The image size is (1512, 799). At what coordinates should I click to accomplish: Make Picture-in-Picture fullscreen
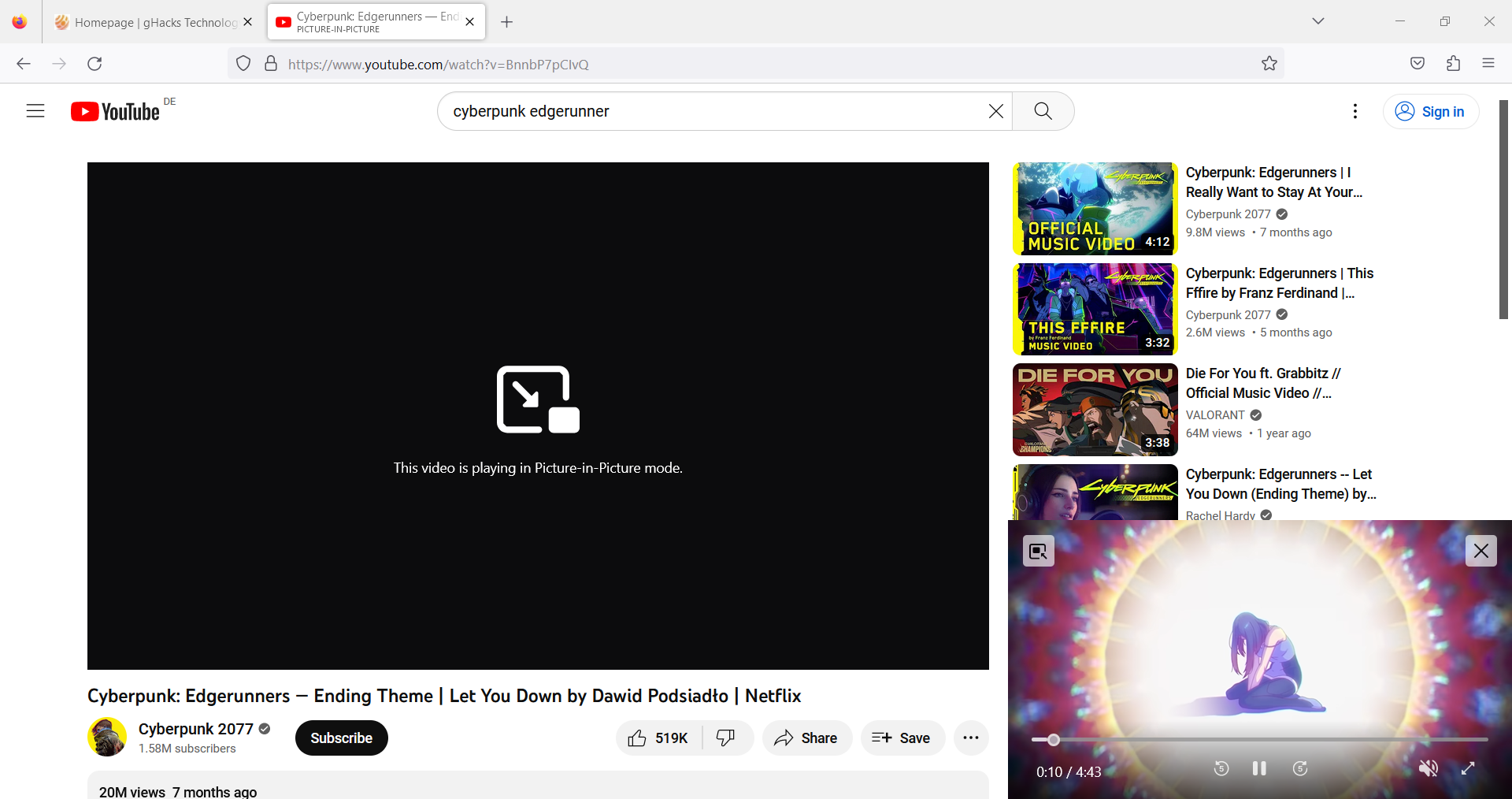point(1468,768)
